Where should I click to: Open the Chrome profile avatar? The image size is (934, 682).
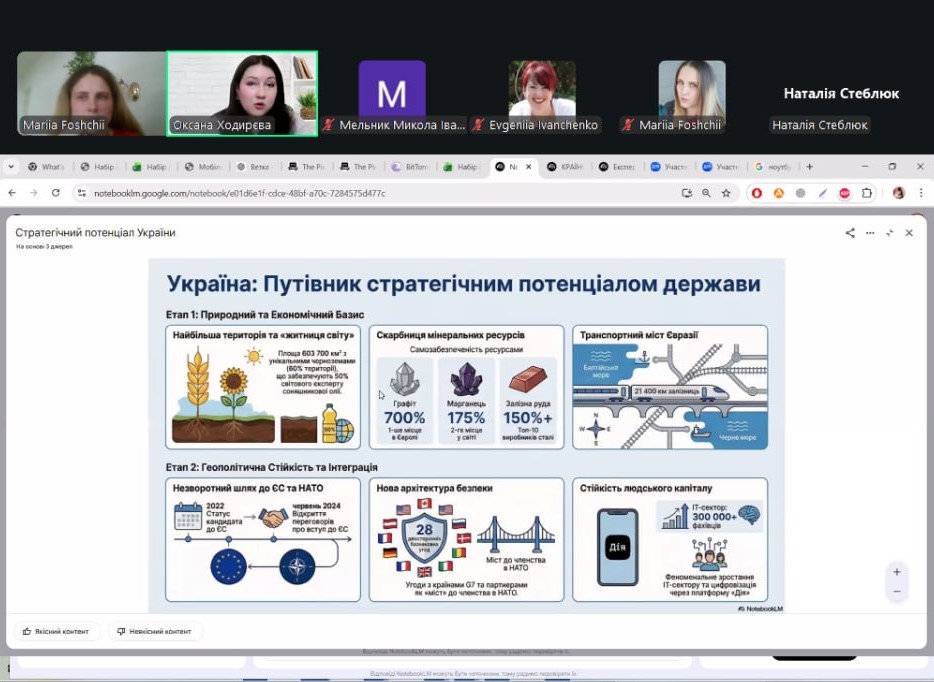[x=899, y=193]
